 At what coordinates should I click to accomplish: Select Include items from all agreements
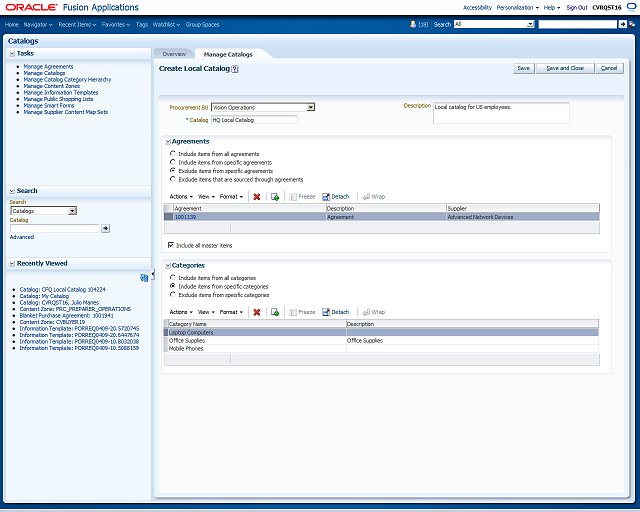(x=173, y=154)
